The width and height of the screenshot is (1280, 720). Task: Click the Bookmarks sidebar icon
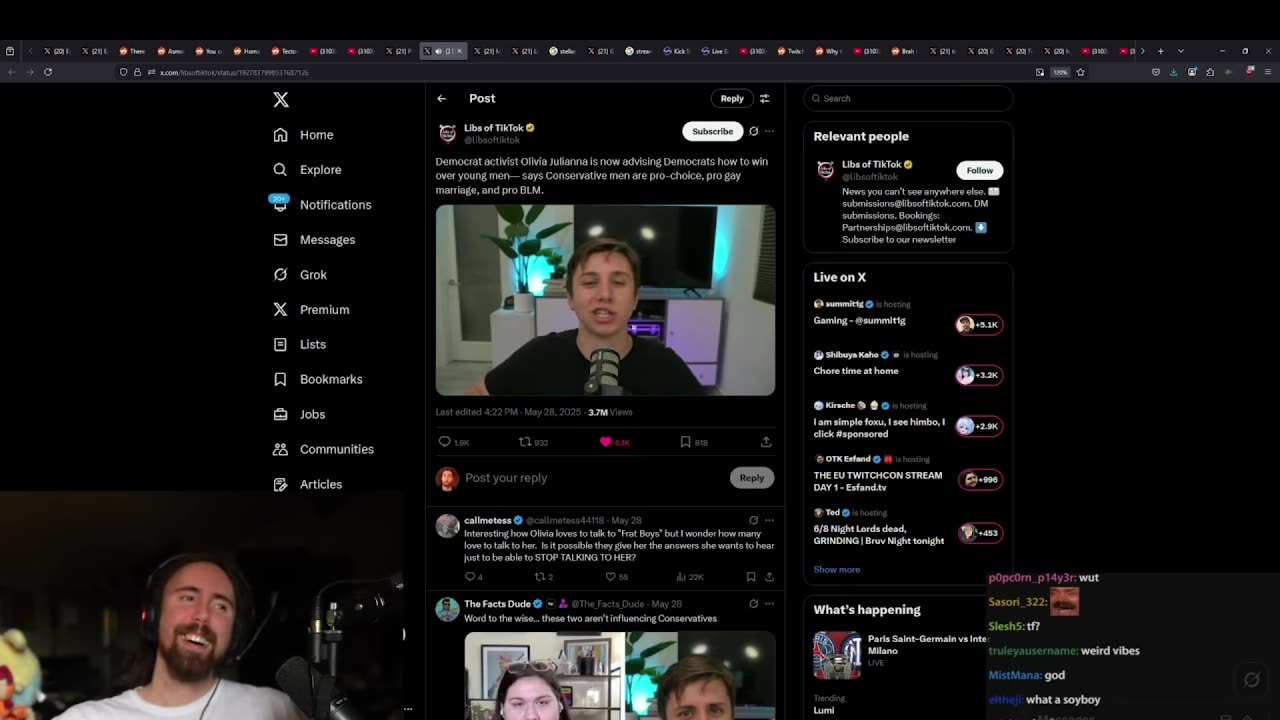pyautogui.click(x=280, y=379)
